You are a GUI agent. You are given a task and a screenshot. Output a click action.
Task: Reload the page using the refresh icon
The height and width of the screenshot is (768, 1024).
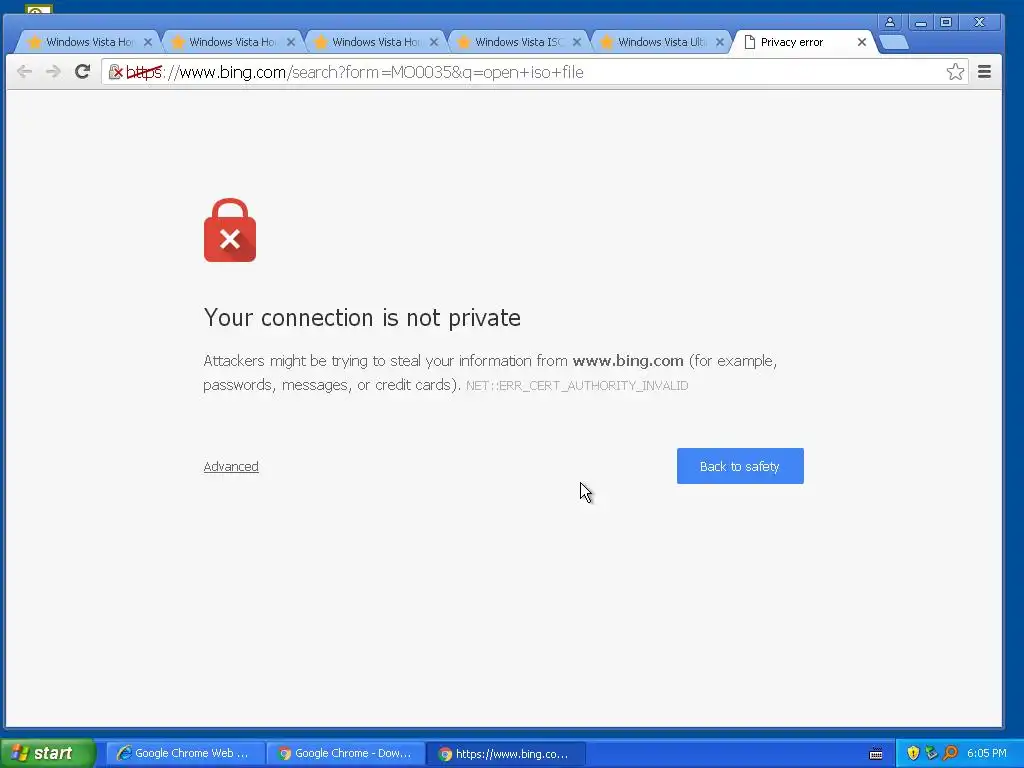(82, 72)
